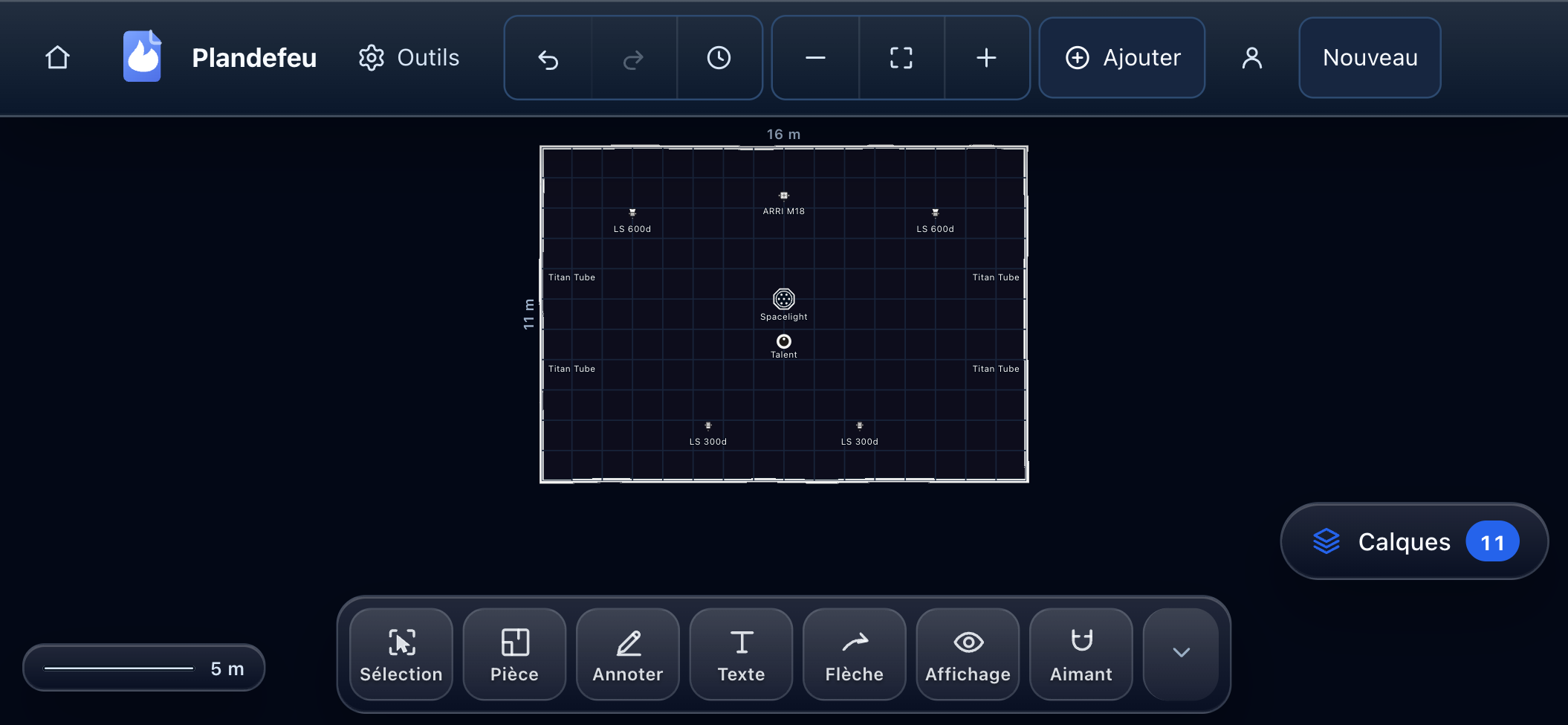Click the Plandefeu app title

tap(254, 58)
